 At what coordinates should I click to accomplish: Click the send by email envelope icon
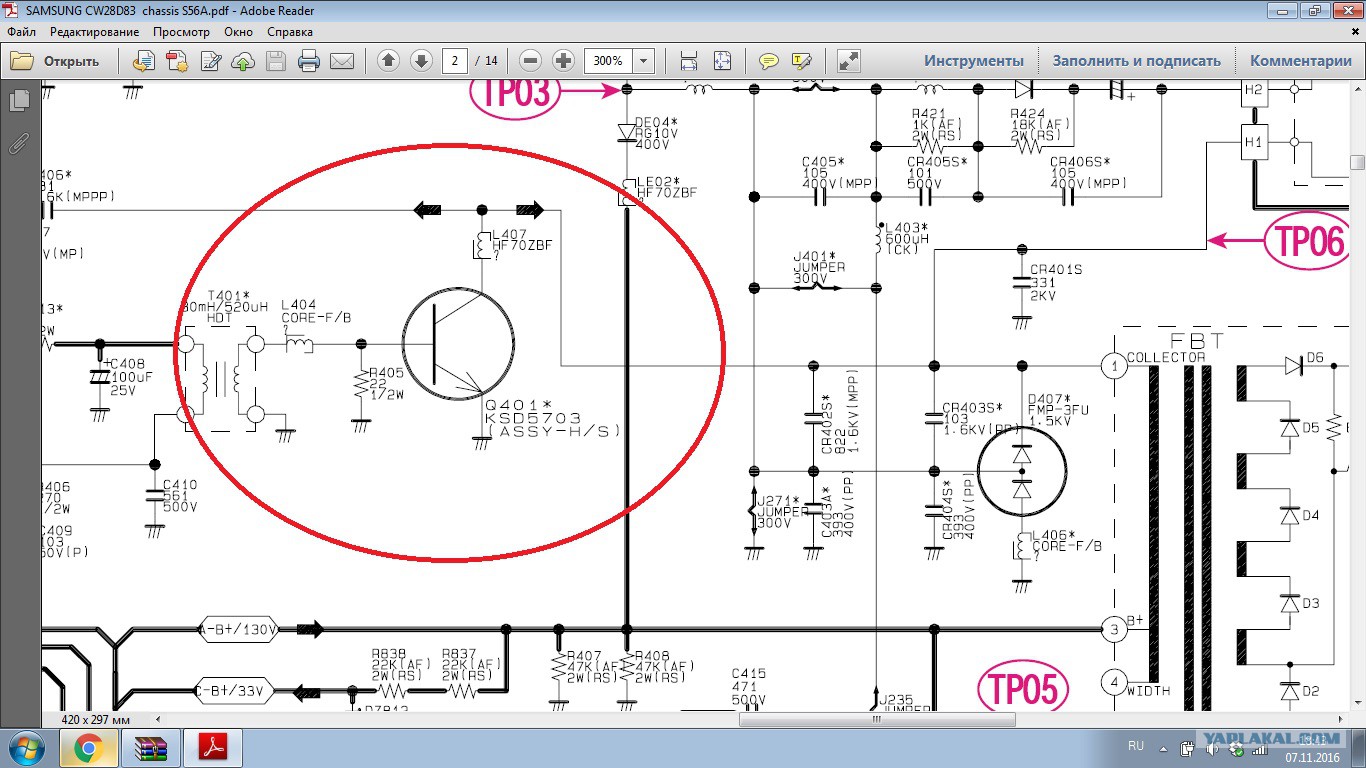(x=342, y=61)
